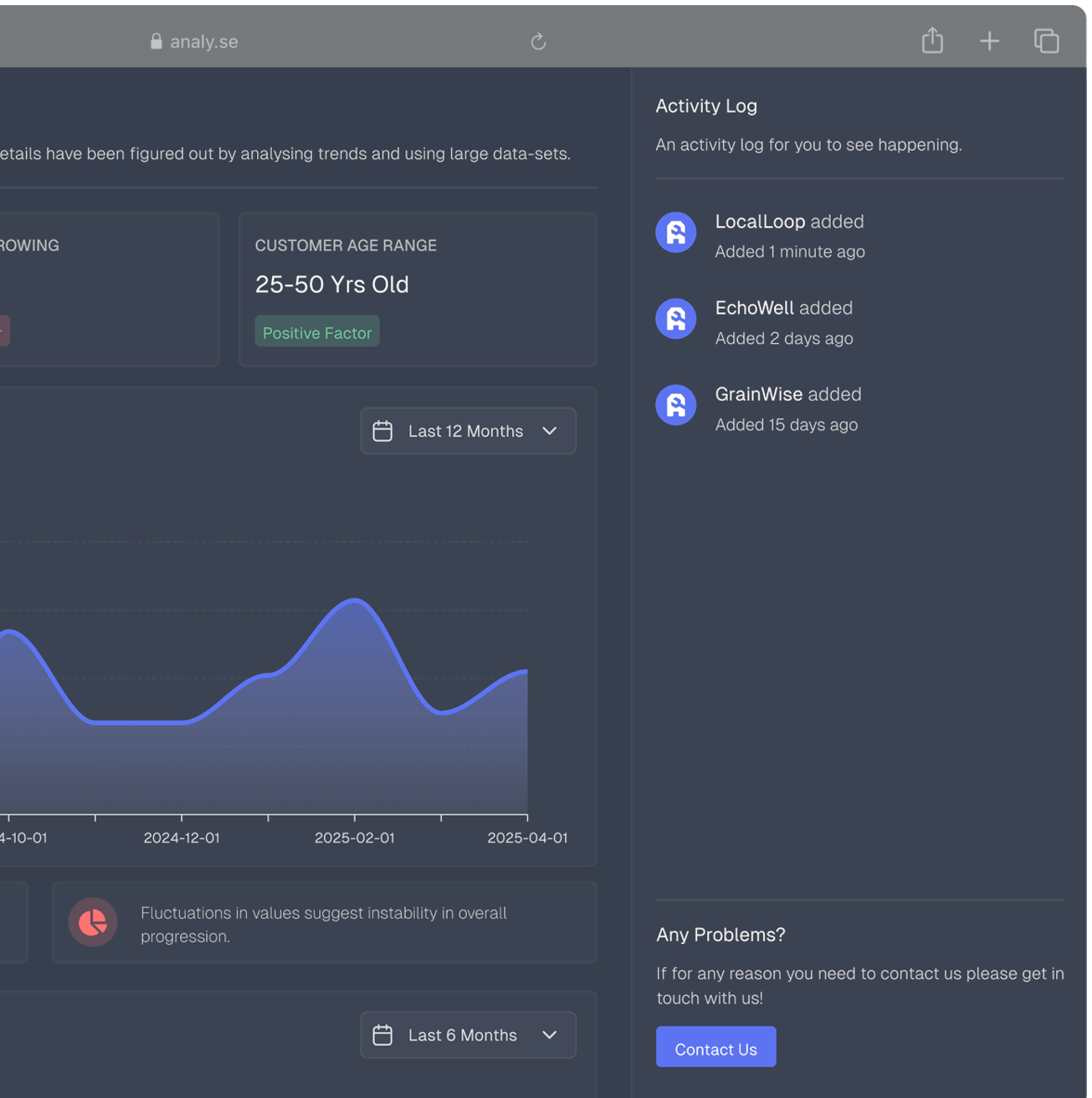Click the LocalLoop added entry
The height and width of the screenshot is (1098, 1092).
click(789, 222)
